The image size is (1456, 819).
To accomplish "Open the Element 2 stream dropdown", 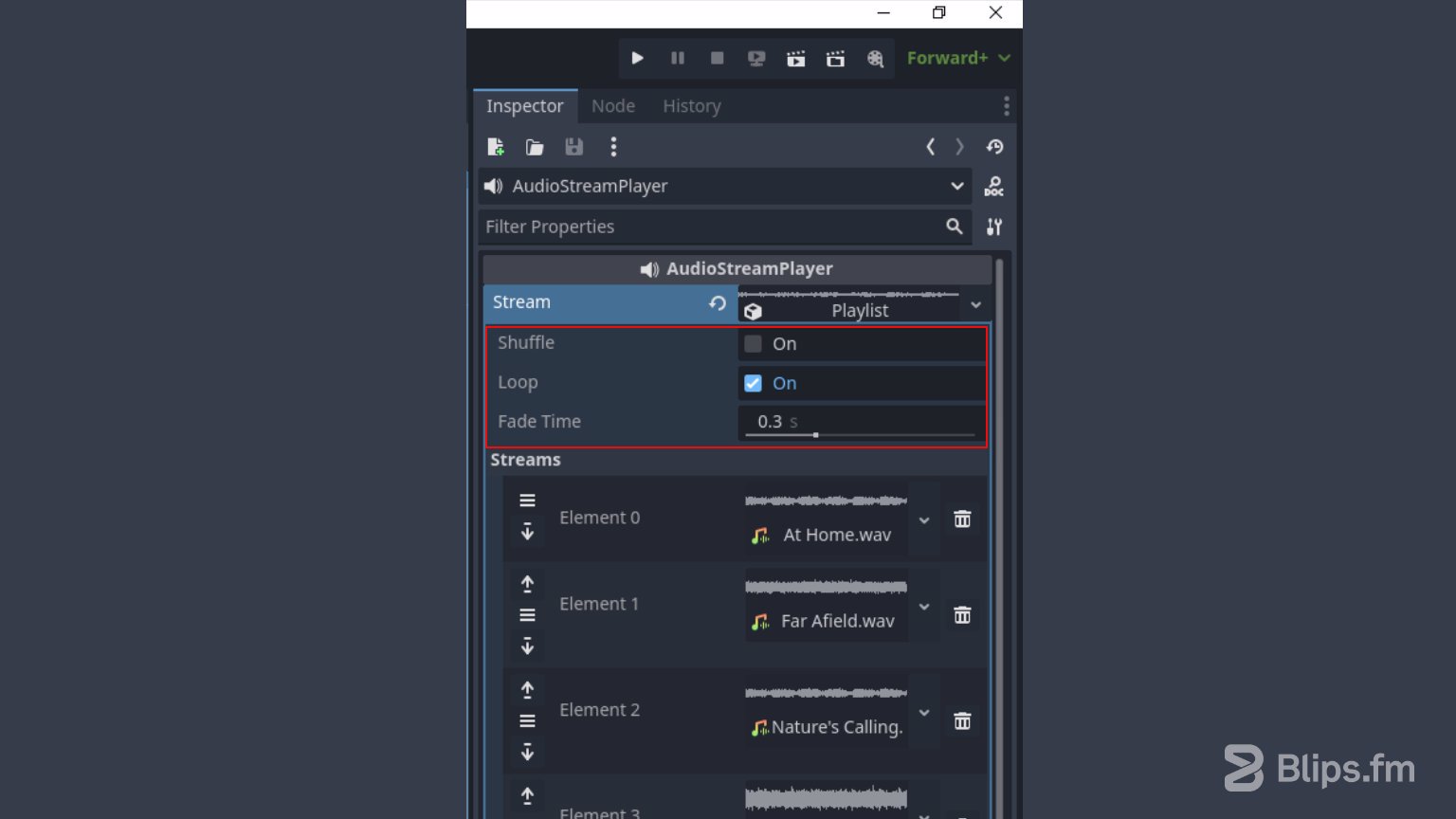I will 924,712.
